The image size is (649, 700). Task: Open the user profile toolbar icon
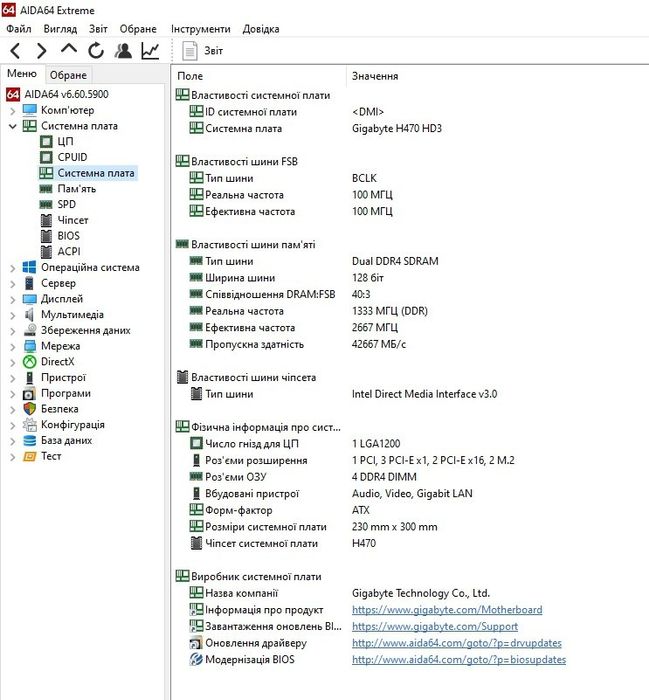click(x=123, y=50)
